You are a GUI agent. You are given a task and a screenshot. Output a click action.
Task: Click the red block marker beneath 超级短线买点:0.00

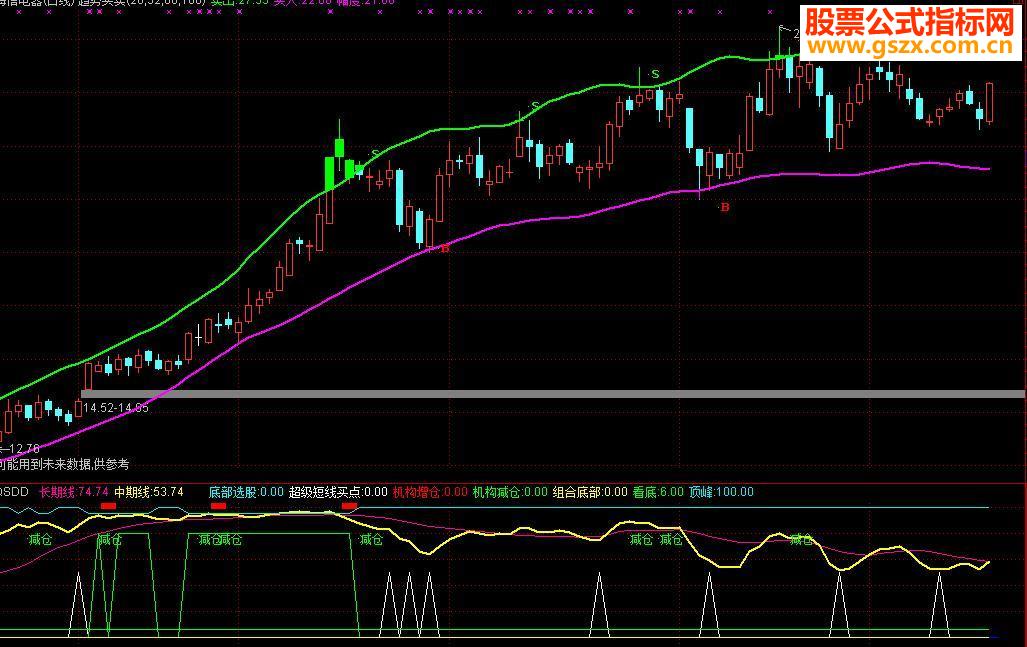(349, 506)
